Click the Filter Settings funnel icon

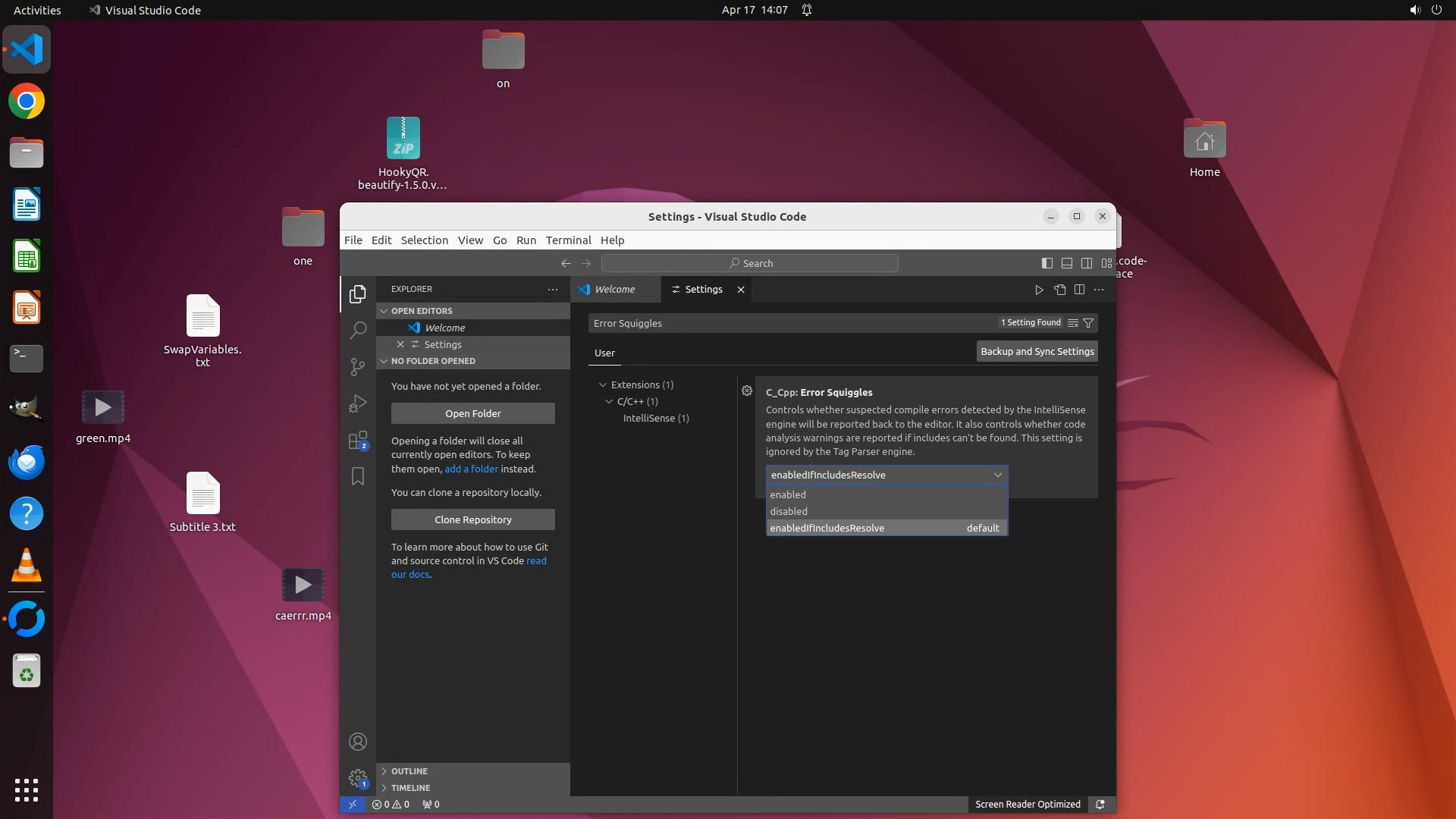pos(1088,323)
